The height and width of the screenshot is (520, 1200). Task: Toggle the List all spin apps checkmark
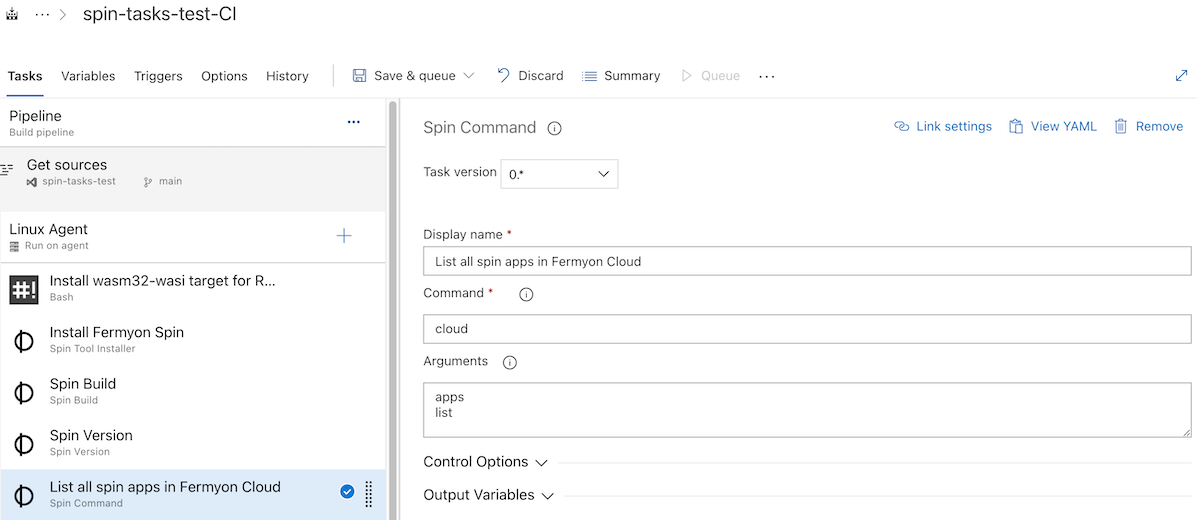[x=347, y=491]
